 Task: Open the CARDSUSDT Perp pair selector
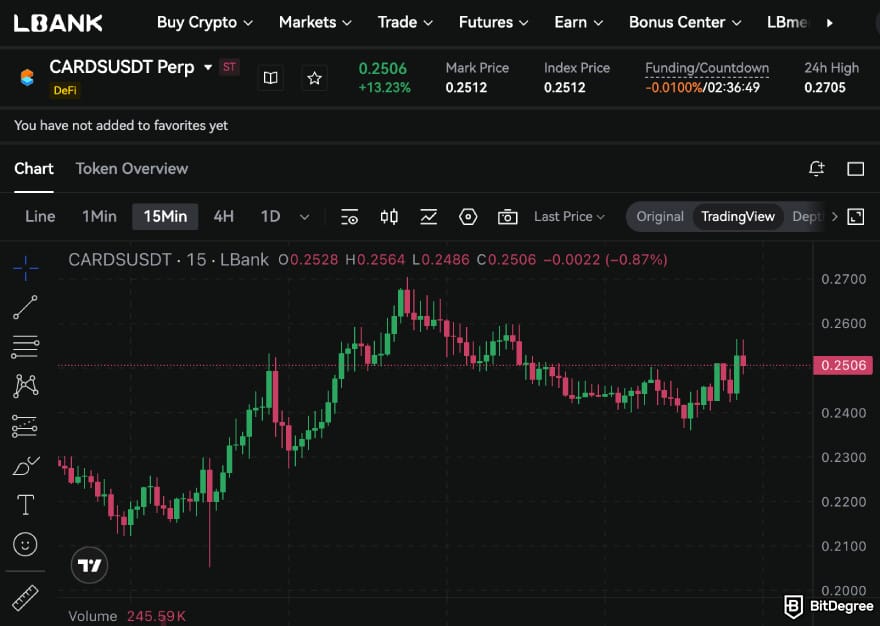[x=131, y=67]
